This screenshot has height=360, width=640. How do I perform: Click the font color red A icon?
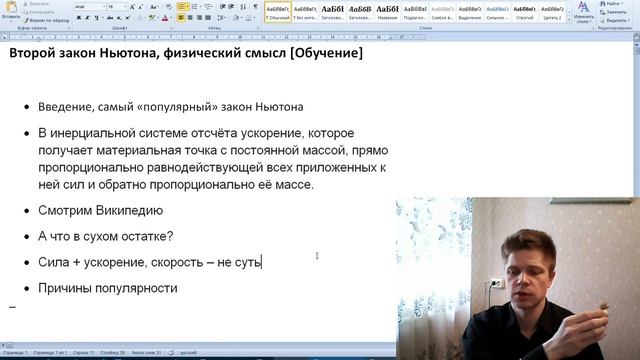[164, 18]
